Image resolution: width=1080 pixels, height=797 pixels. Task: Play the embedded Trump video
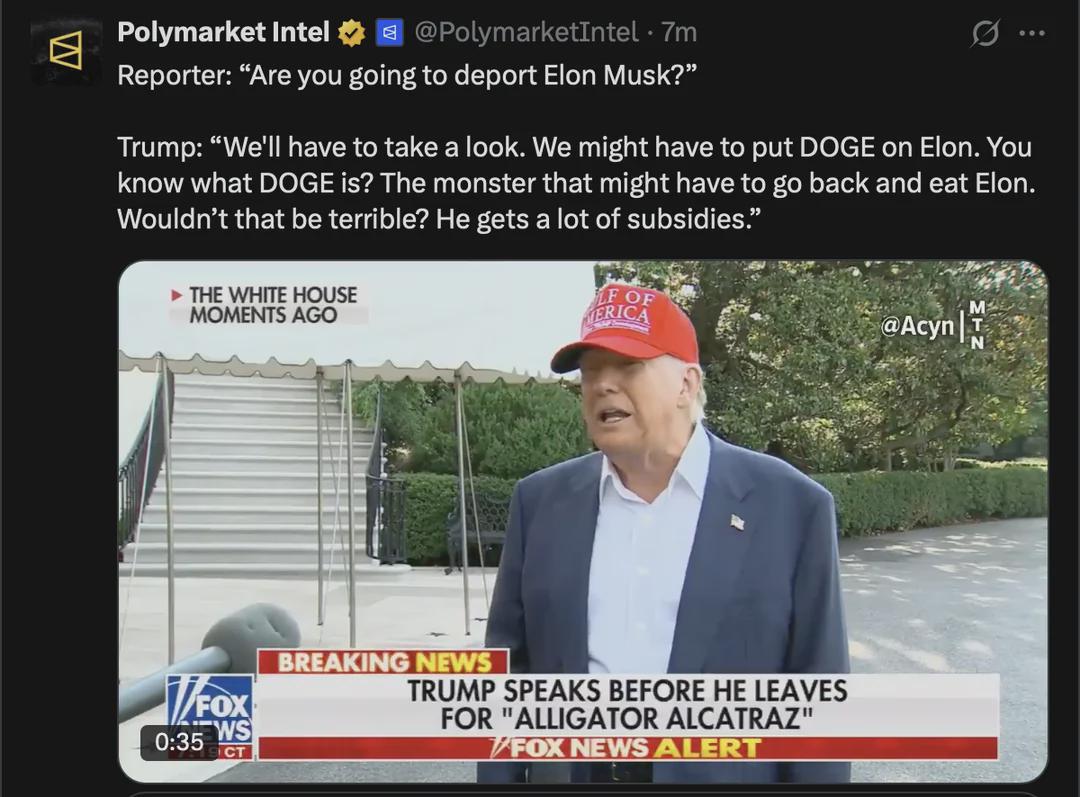click(x=583, y=521)
